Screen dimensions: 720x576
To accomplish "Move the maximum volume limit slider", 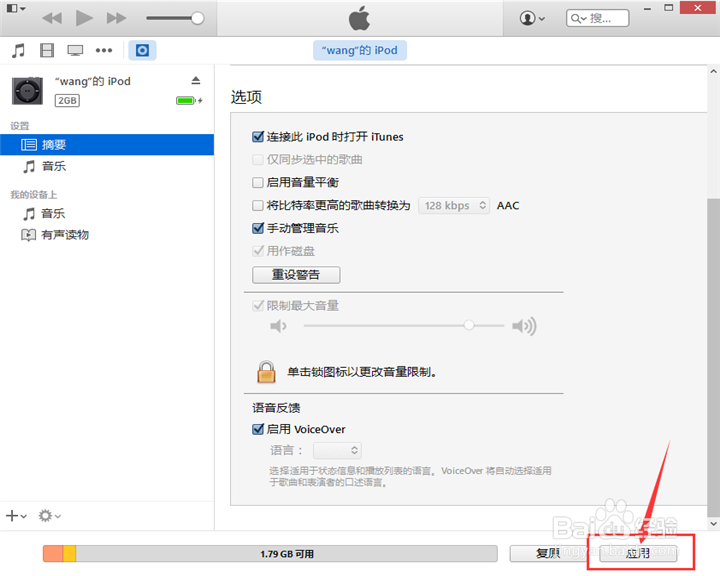I will pos(468,325).
